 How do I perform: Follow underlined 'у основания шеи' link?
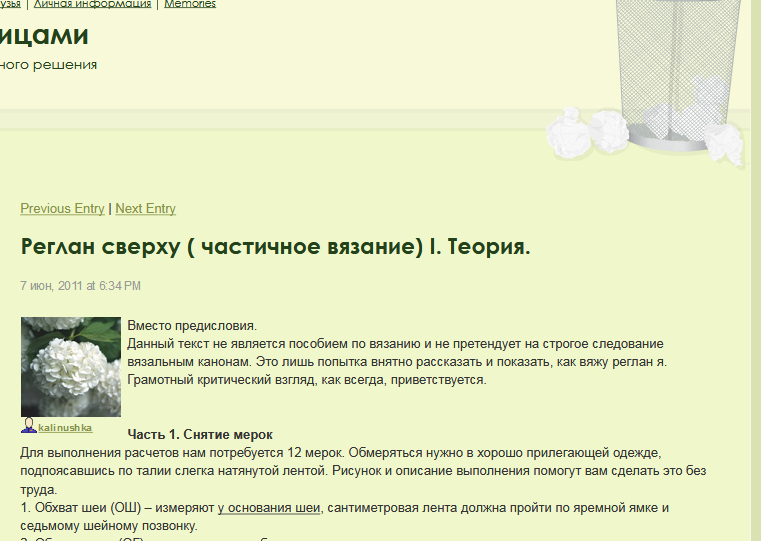pyautogui.click(x=269, y=508)
